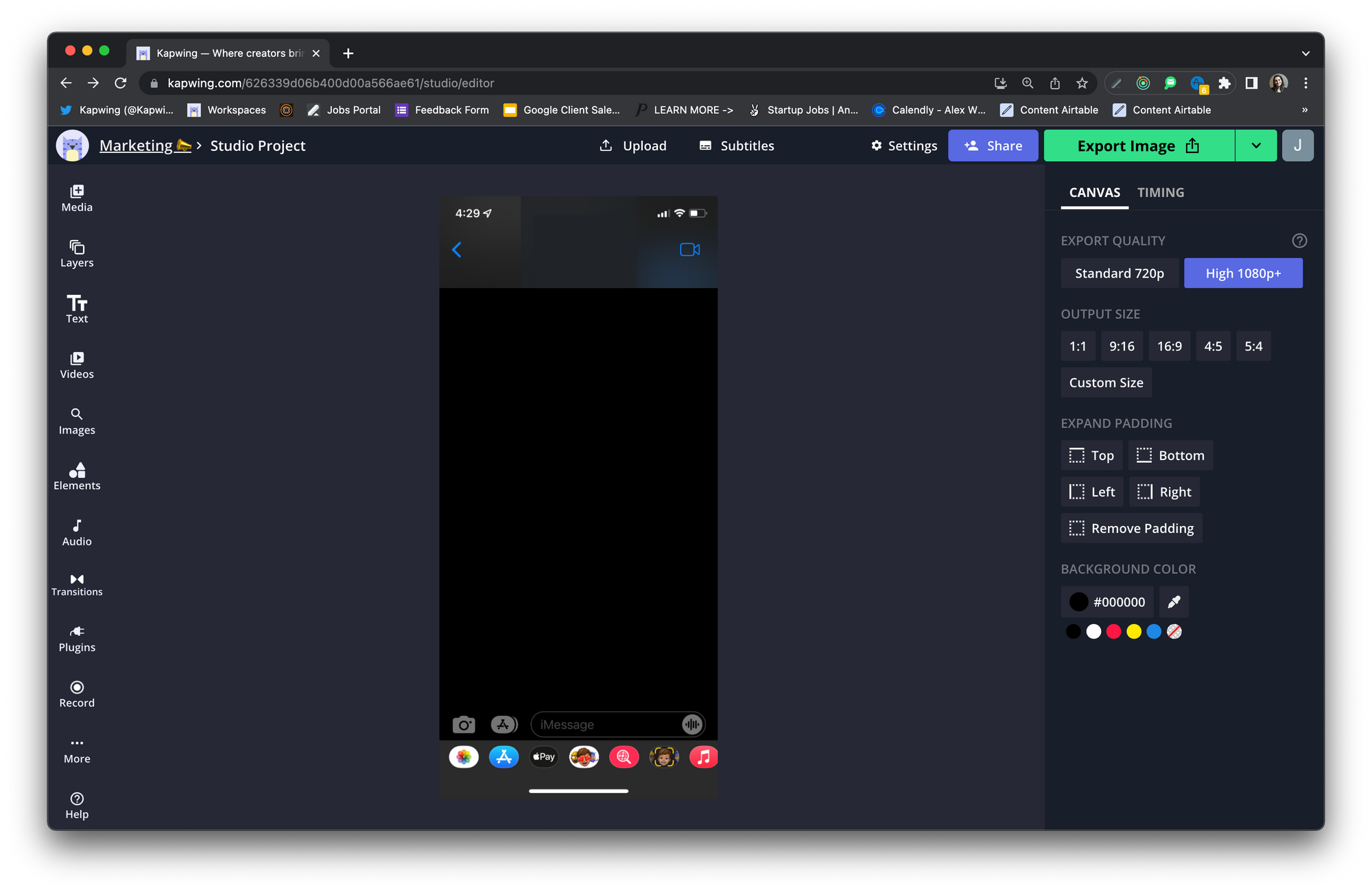Show hidden bookmarks overflow chevron
The height and width of the screenshot is (893, 1372).
[1304, 110]
